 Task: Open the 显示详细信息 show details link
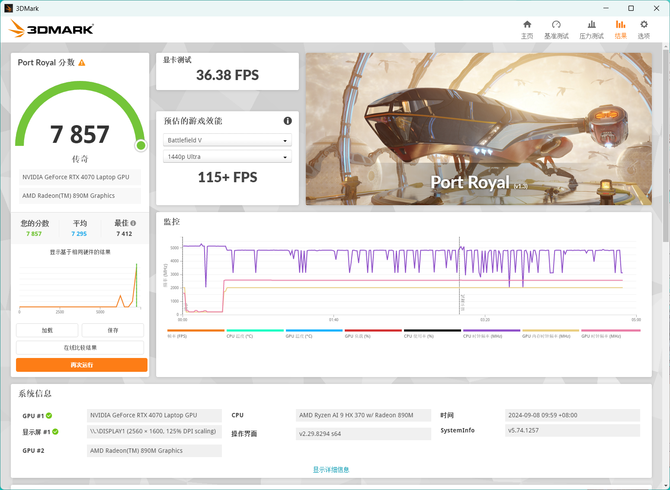pos(331,469)
